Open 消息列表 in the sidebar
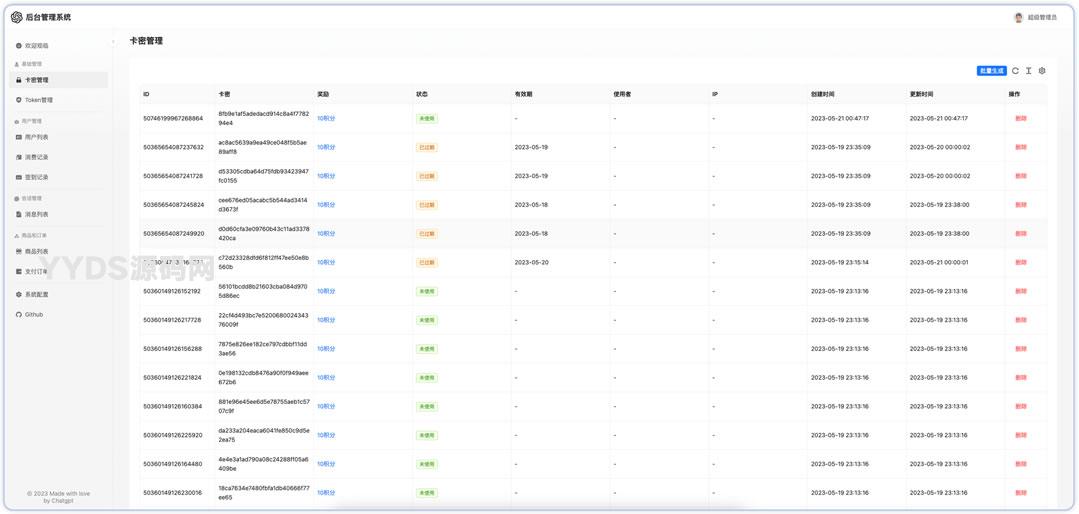 (36, 214)
